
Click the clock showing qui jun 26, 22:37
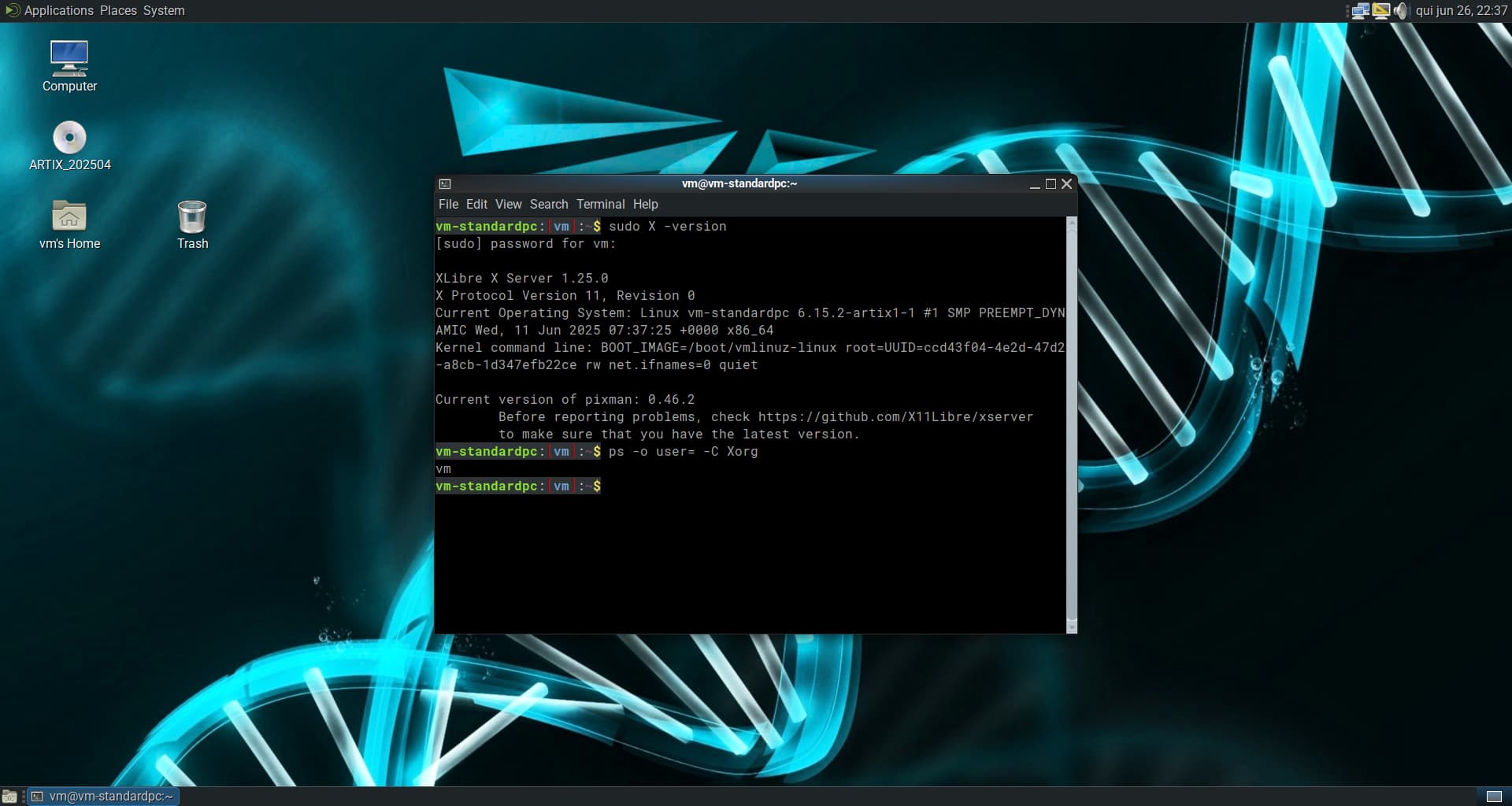click(x=1461, y=11)
